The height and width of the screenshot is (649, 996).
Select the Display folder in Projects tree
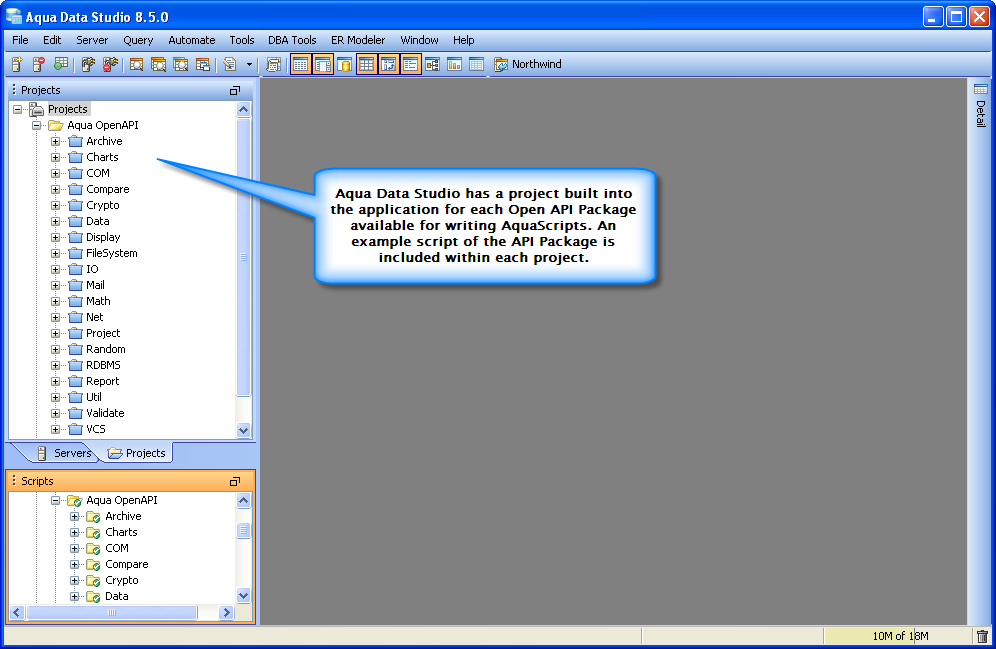103,237
